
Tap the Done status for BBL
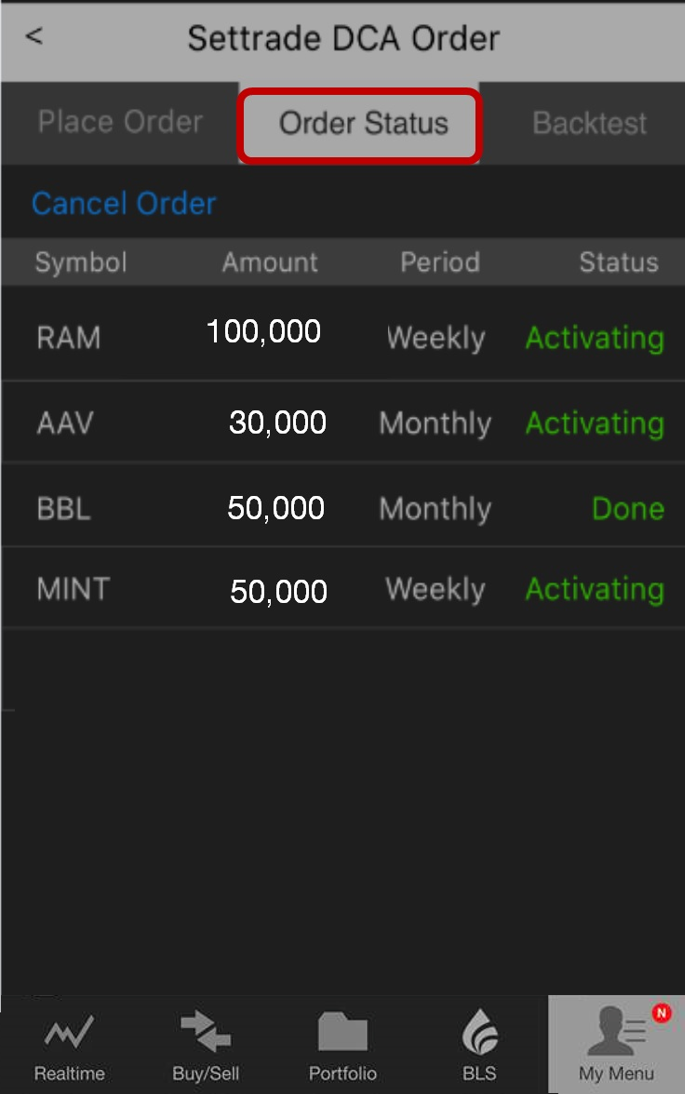point(627,508)
